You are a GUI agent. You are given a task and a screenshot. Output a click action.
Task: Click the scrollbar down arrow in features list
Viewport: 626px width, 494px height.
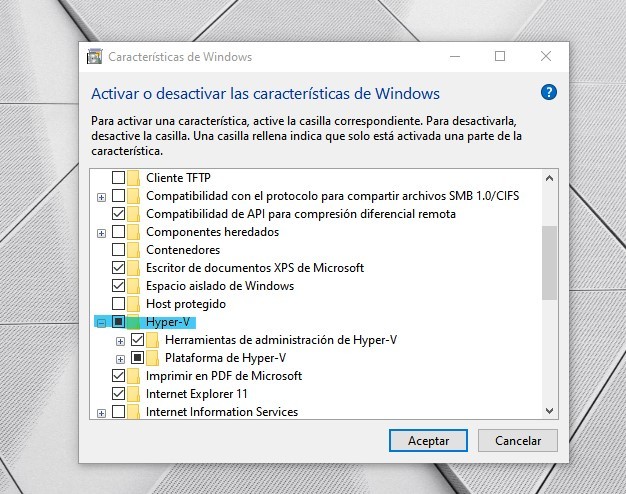[550, 411]
